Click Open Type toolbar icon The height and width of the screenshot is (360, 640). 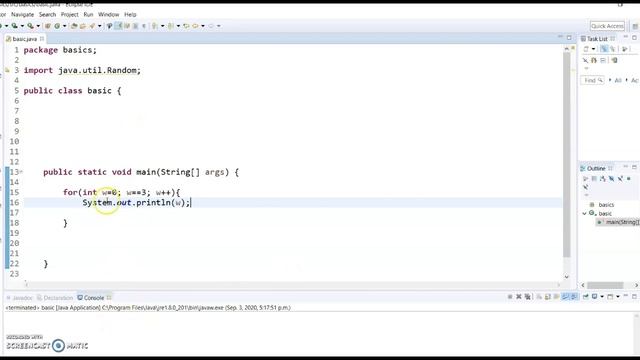[x=74, y=26]
